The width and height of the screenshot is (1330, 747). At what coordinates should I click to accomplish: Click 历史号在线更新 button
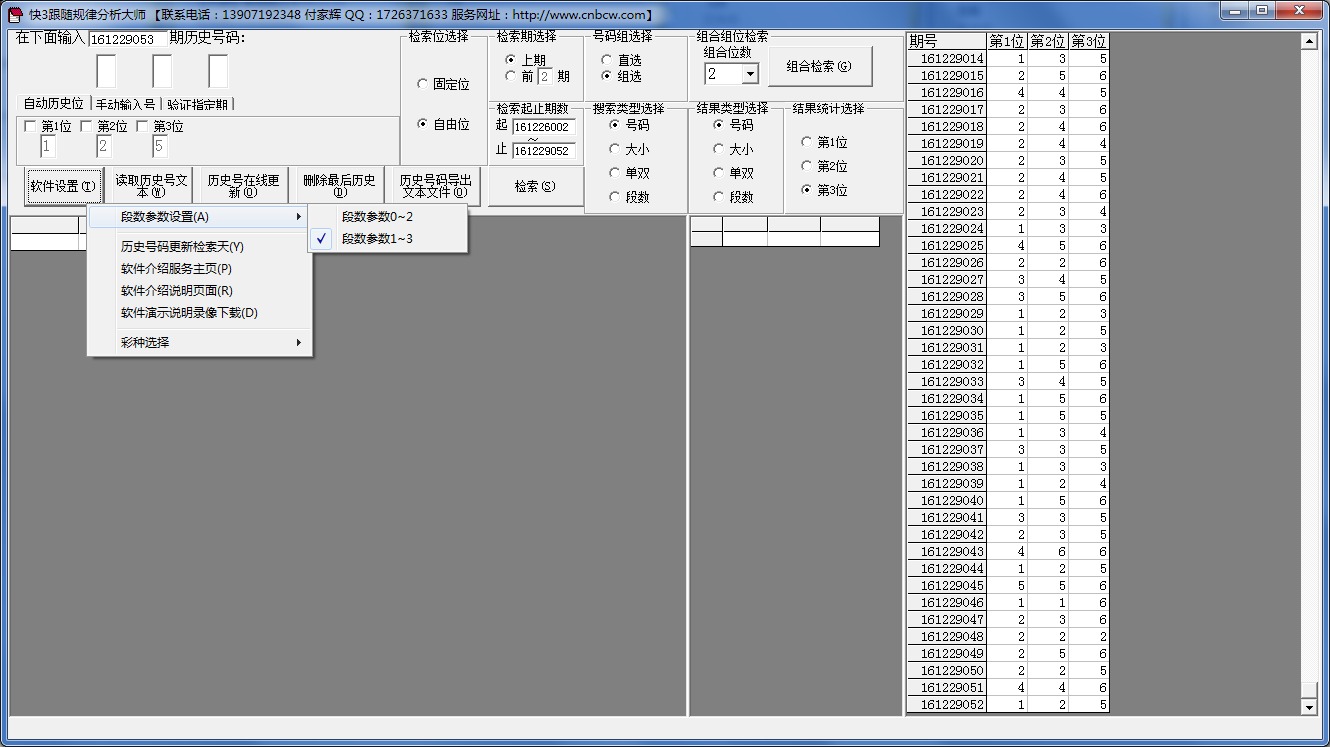[x=243, y=187]
